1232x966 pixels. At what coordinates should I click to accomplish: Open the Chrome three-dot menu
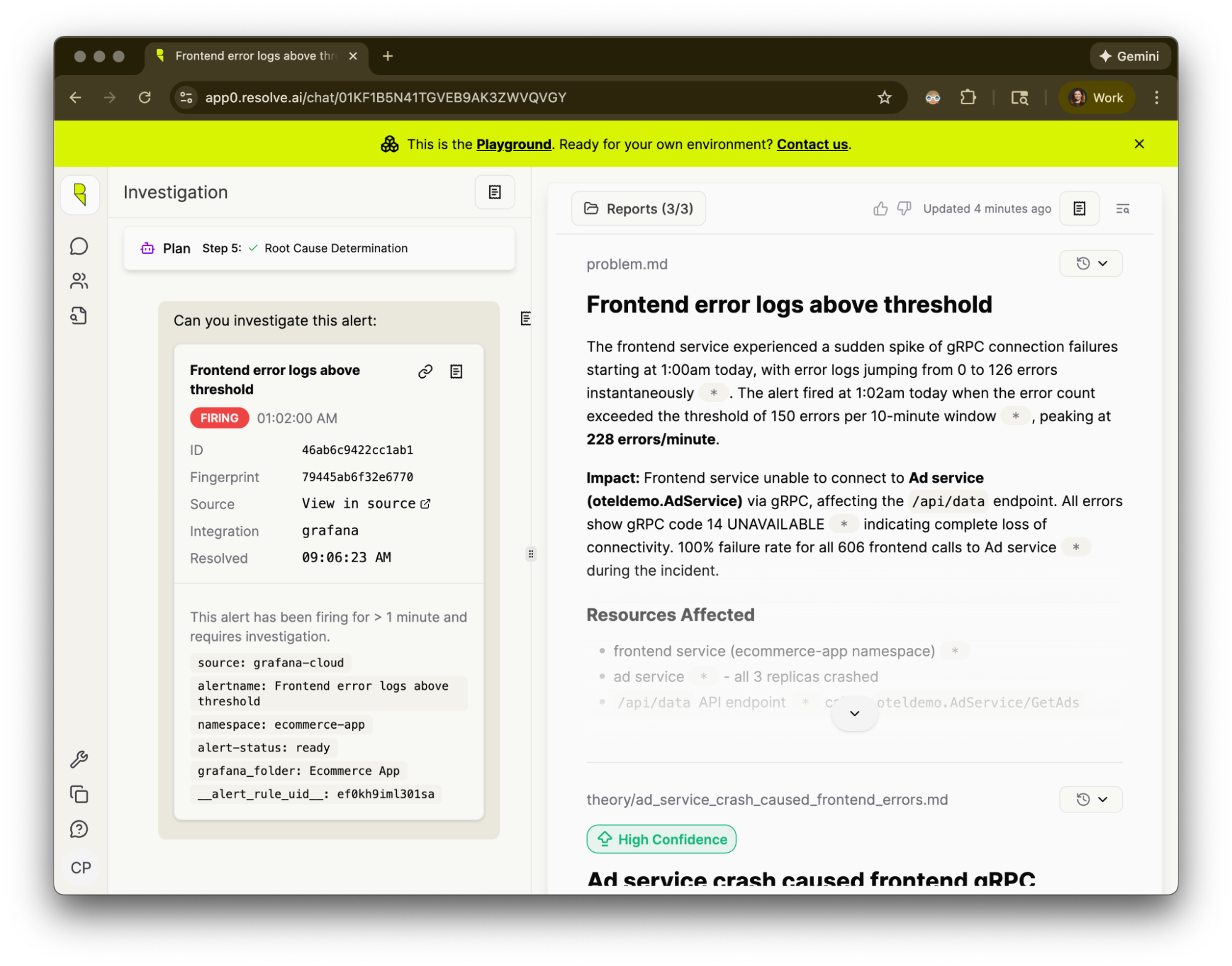1156,97
